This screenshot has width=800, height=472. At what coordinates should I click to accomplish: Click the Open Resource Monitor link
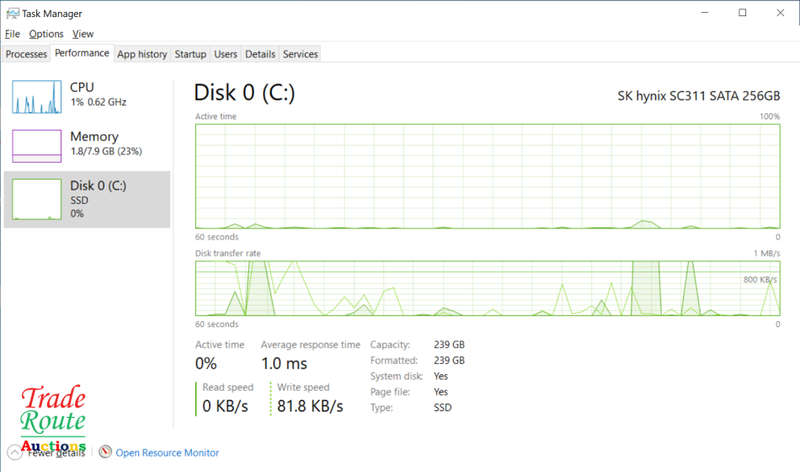tap(167, 453)
